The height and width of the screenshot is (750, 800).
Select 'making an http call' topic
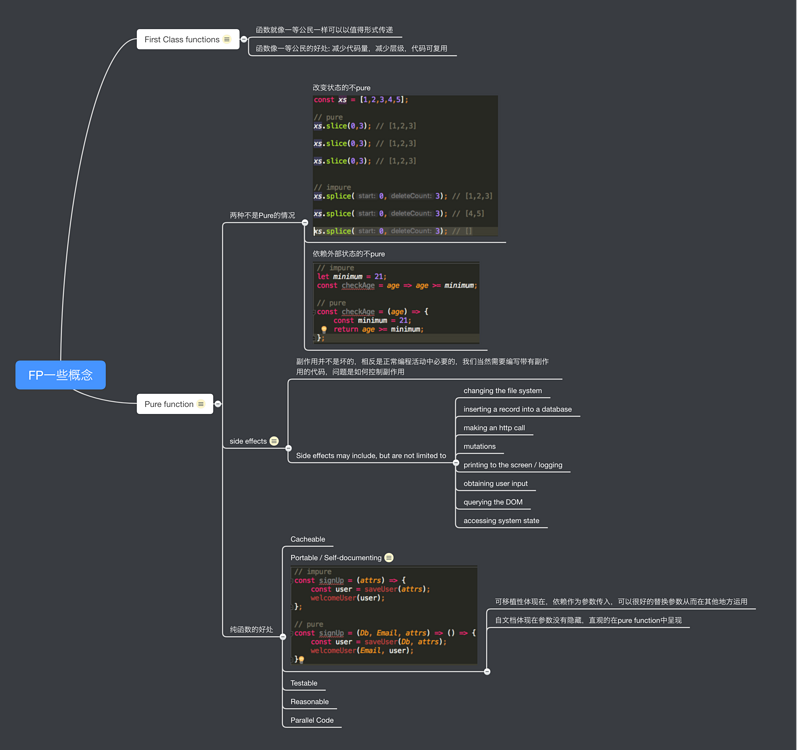coord(494,428)
